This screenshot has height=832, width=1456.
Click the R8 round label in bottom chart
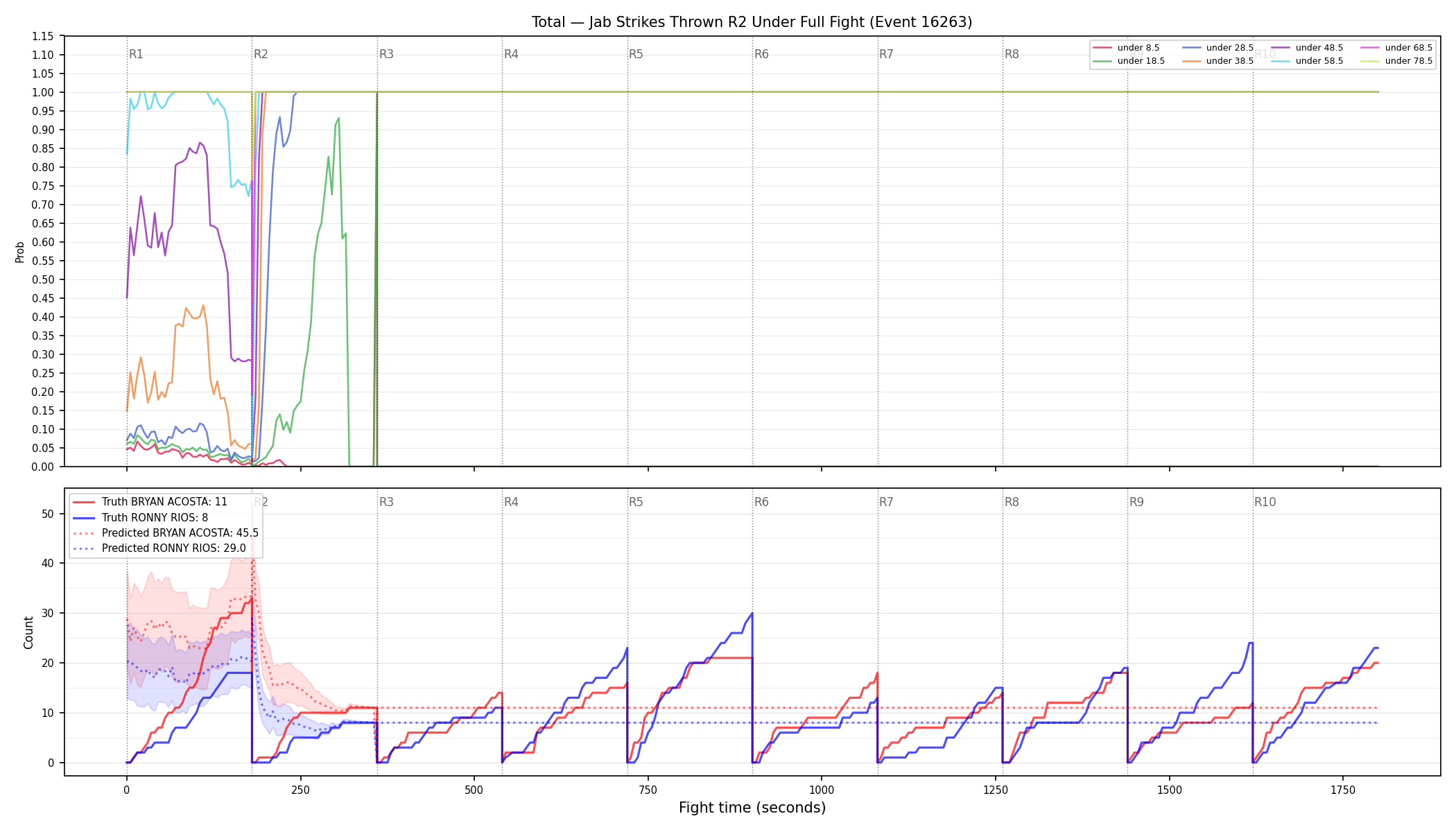(1012, 502)
